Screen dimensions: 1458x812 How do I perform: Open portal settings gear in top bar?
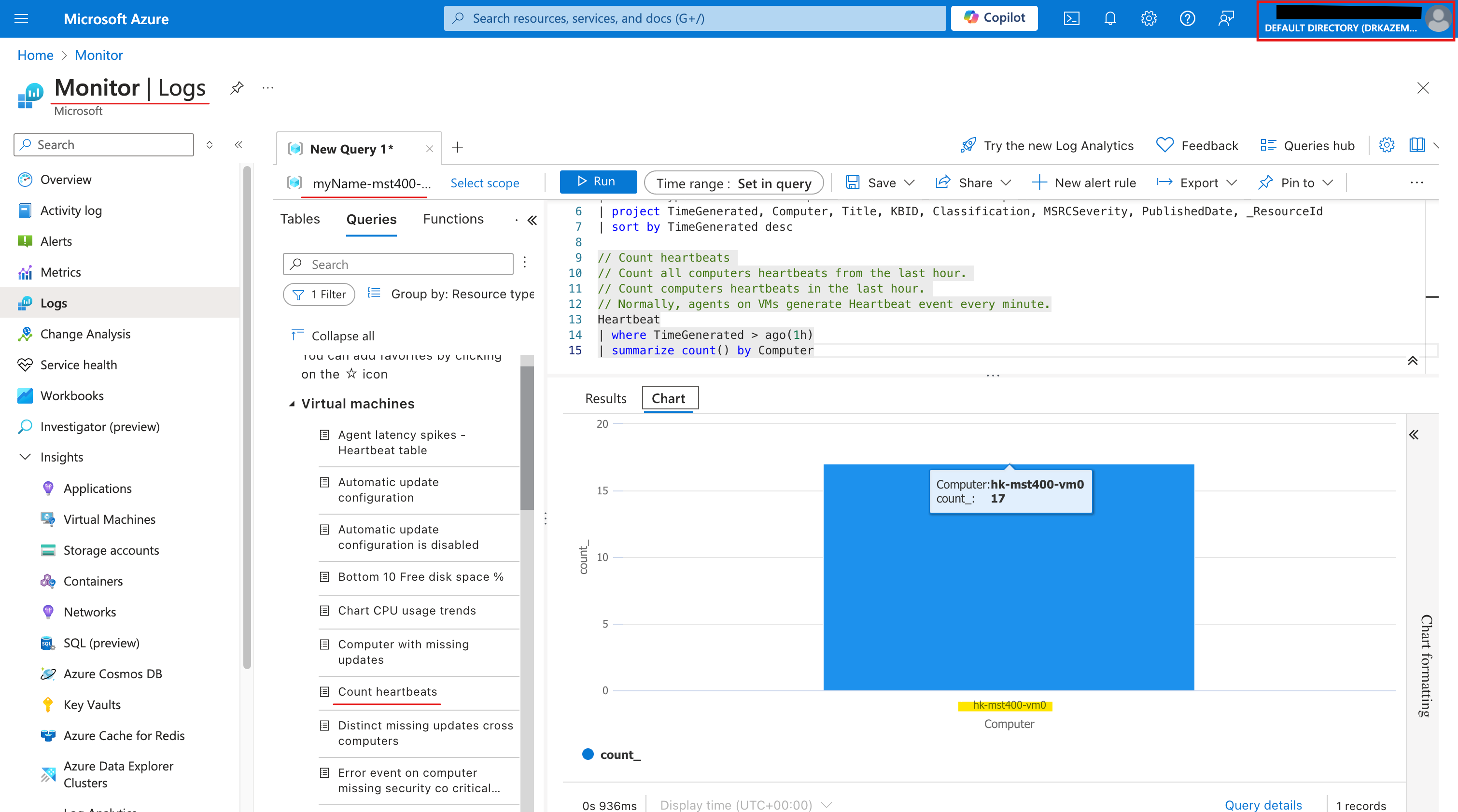1149,19
